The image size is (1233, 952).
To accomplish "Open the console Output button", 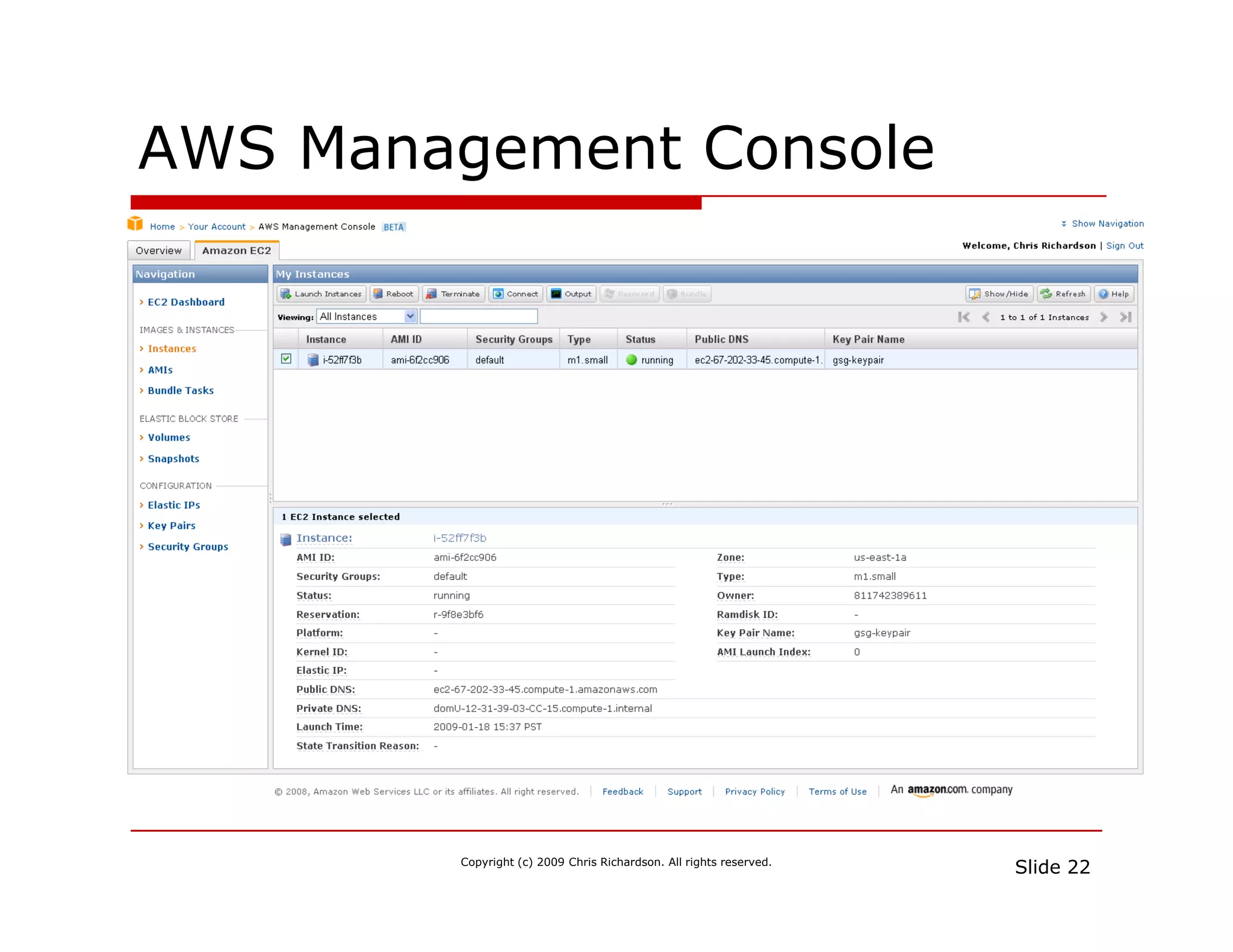I will point(571,294).
